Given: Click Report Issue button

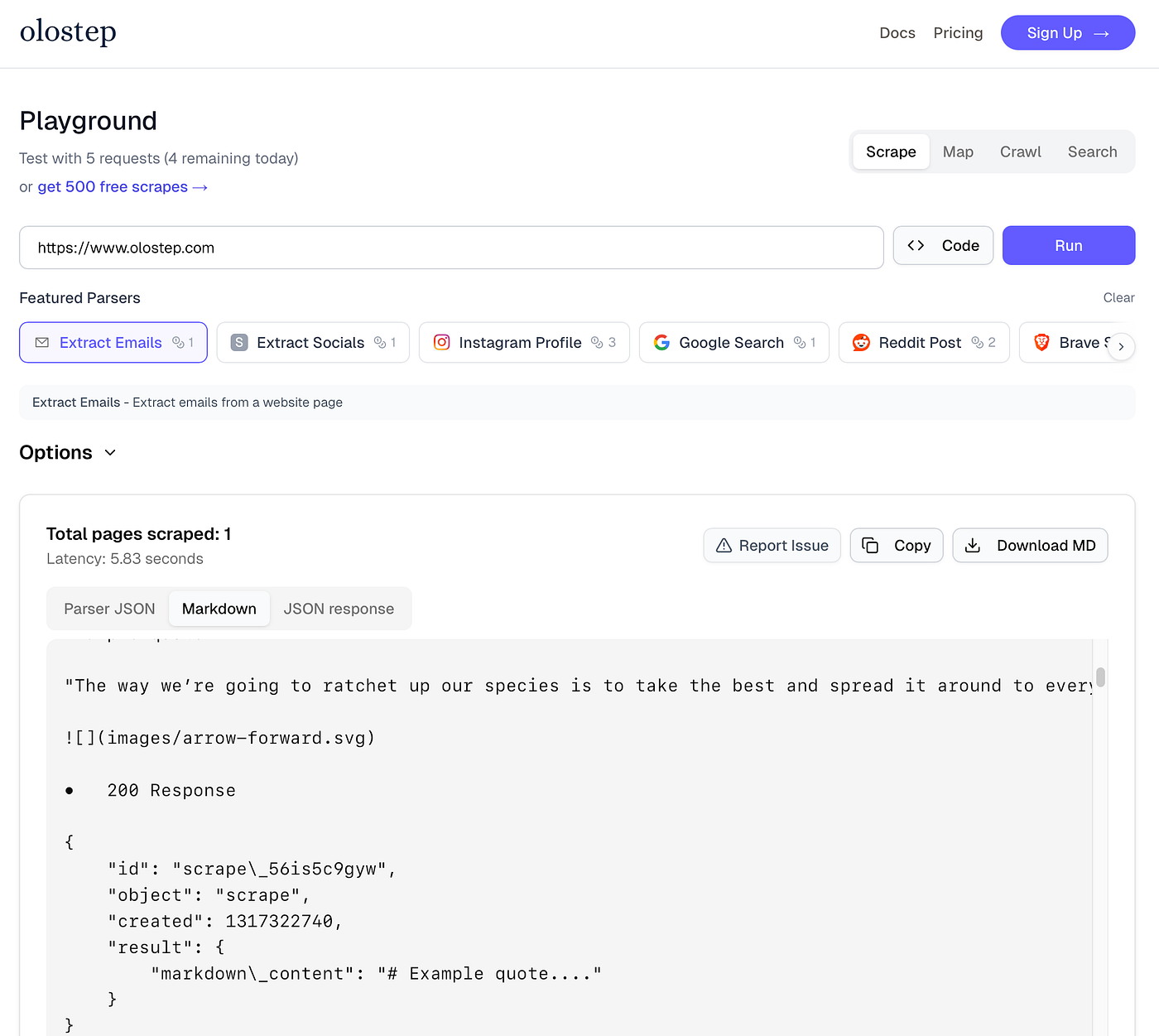Looking at the screenshot, I should pyautogui.click(x=772, y=546).
